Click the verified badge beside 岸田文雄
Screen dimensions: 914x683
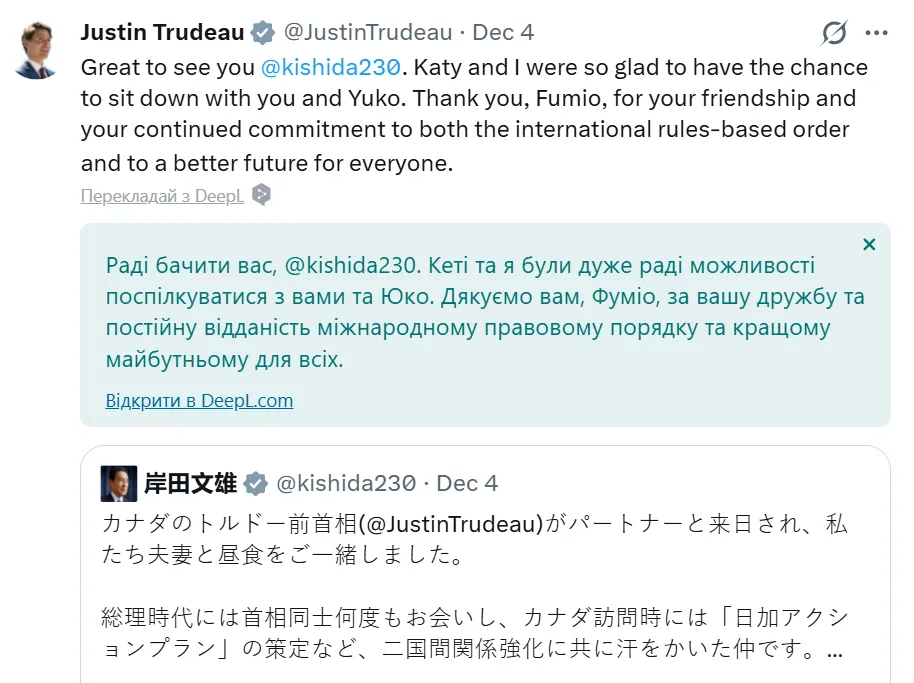click(x=256, y=484)
